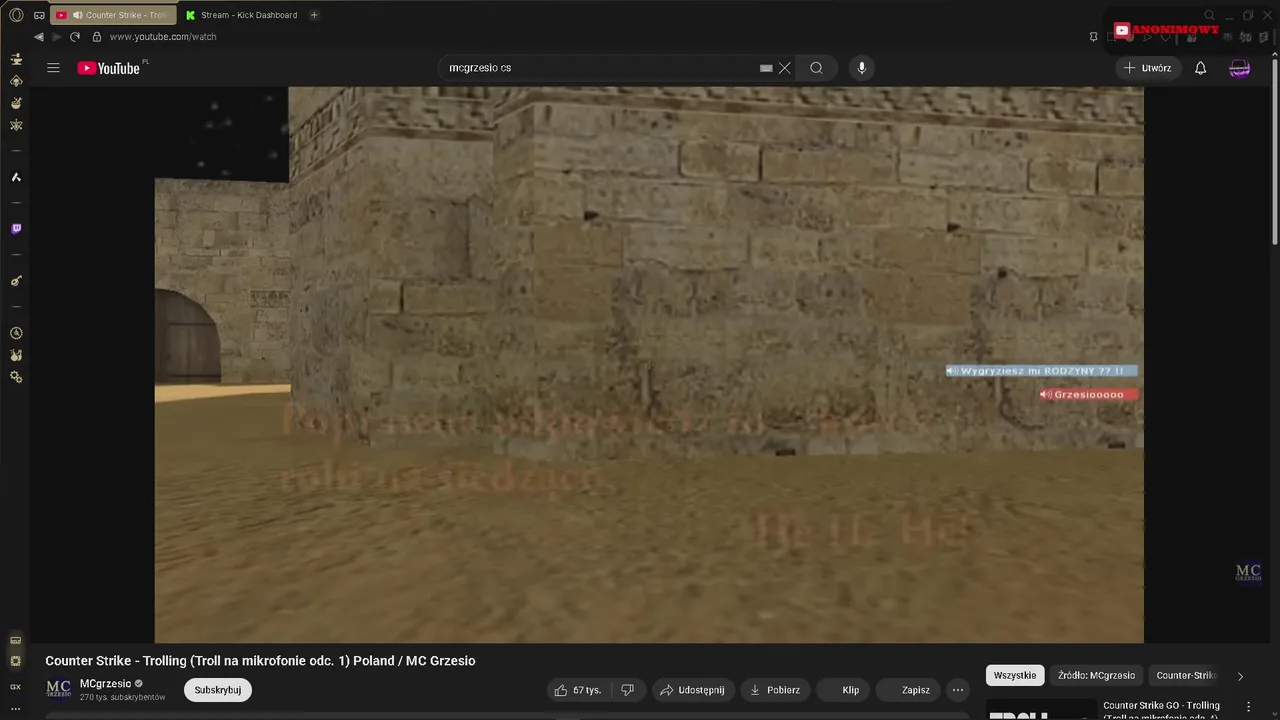Image resolution: width=1280 pixels, height=720 pixels.
Task: Subscribe with the Subskrybuj button
Action: coord(218,690)
